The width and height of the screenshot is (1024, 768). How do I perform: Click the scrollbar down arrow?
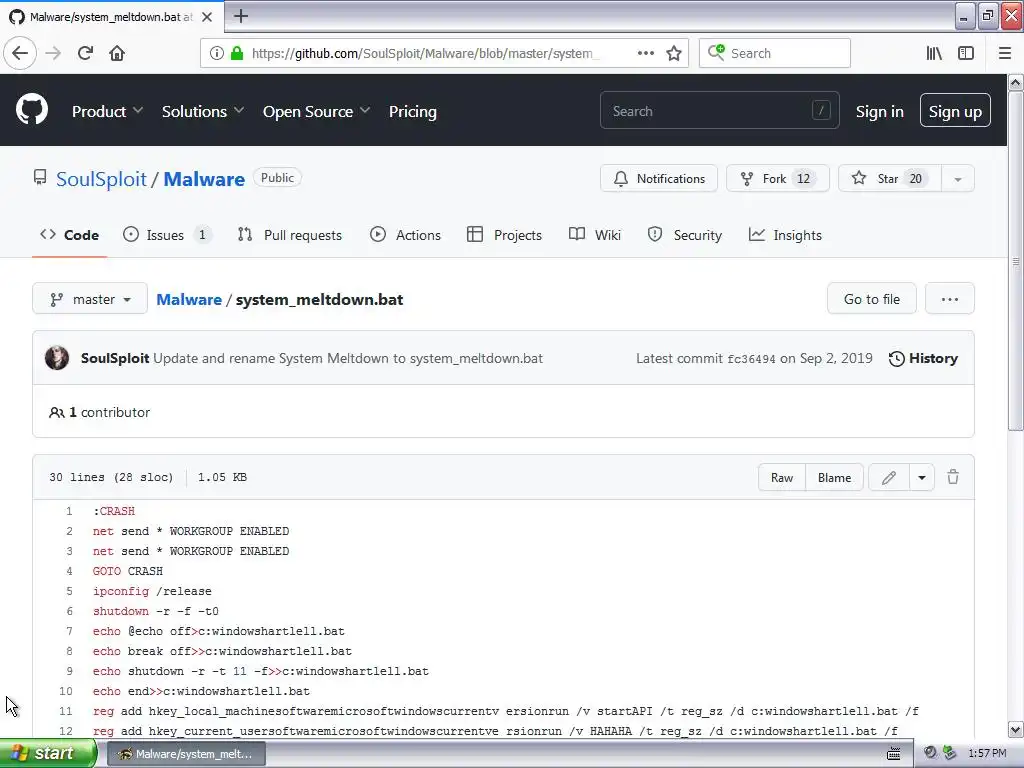pyautogui.click(x=1015, y=729)
